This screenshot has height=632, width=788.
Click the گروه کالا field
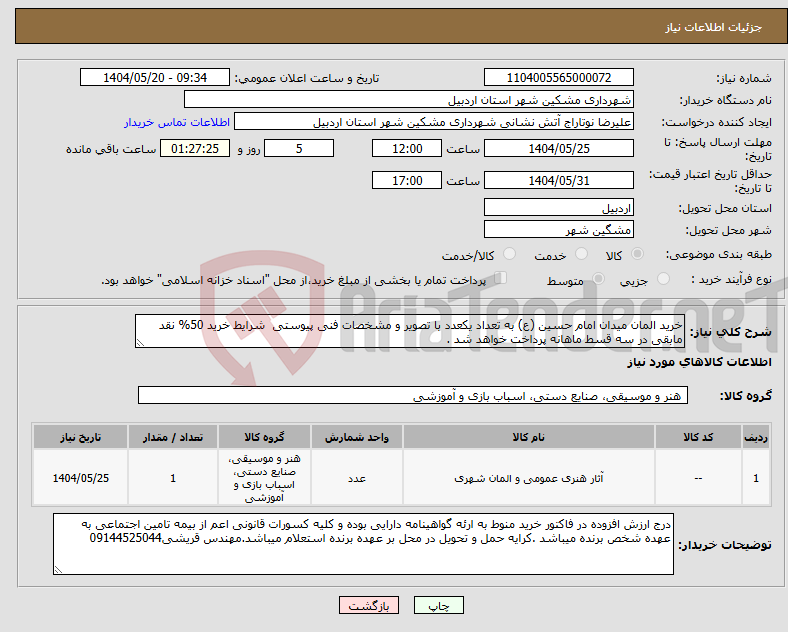point(413,395)
